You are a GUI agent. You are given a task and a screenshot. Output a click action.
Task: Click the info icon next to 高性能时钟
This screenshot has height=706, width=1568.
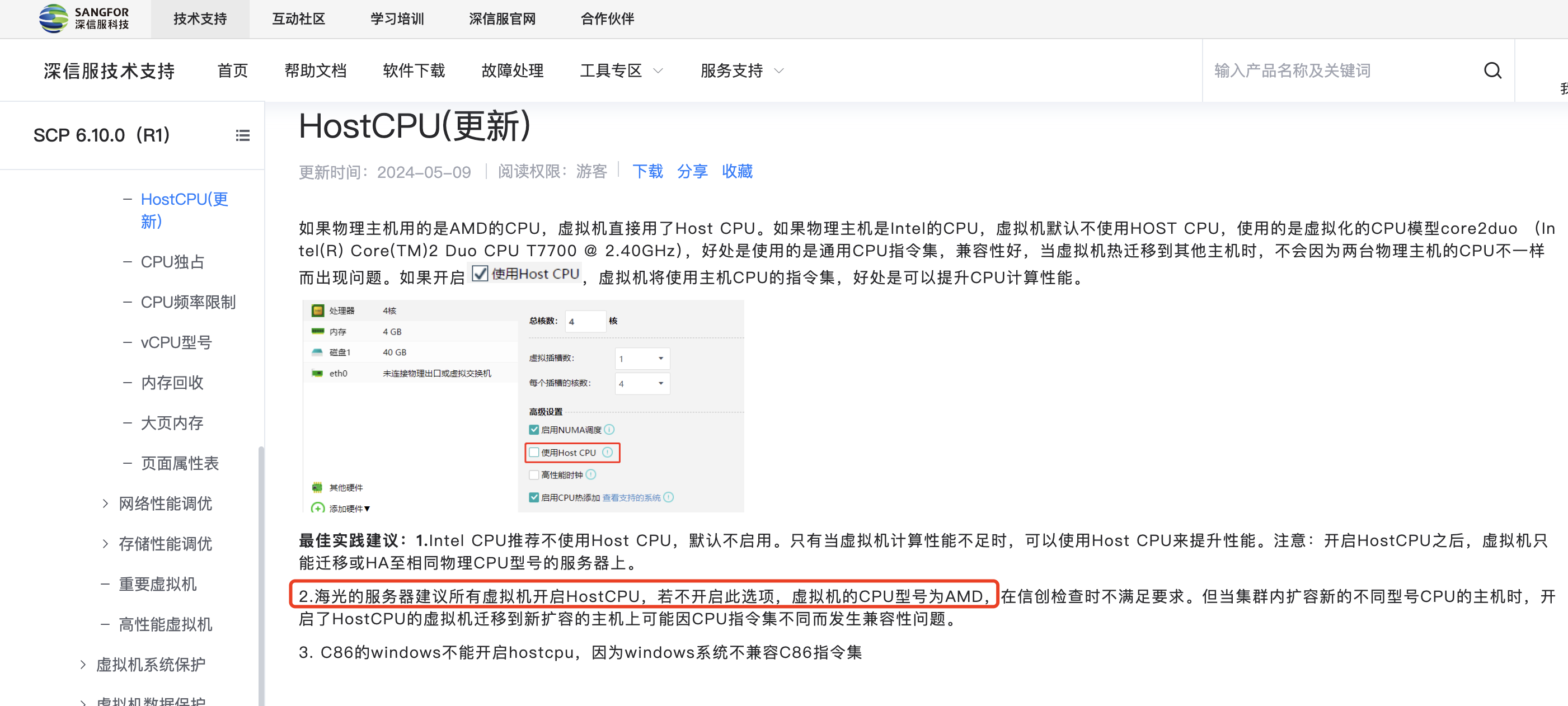point(590,475)
